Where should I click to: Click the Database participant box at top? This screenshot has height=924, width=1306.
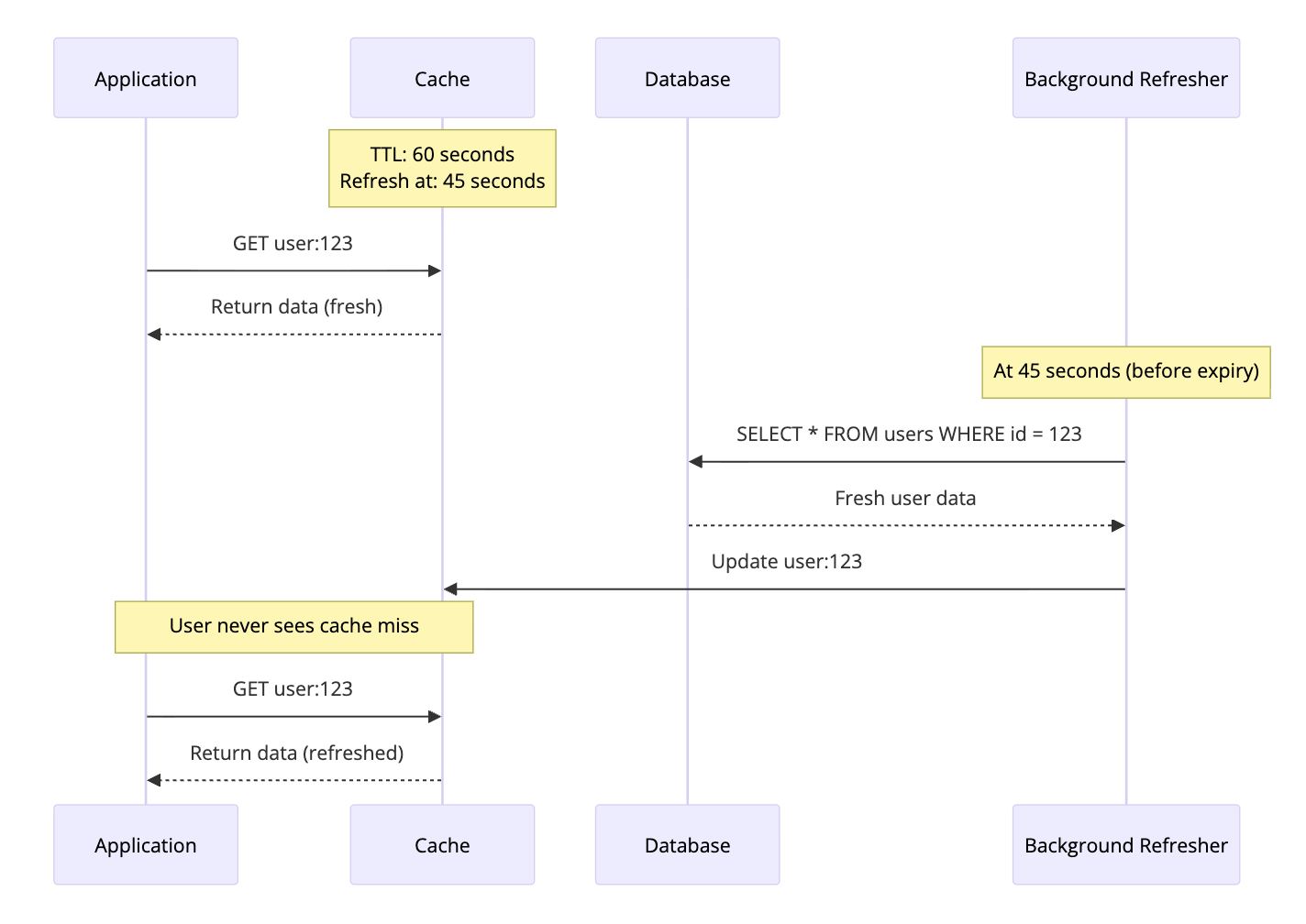click(x=686, y=78)
